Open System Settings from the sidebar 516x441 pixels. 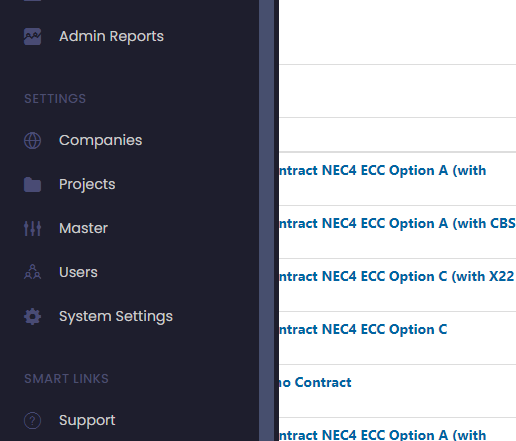tap(116, 316)
